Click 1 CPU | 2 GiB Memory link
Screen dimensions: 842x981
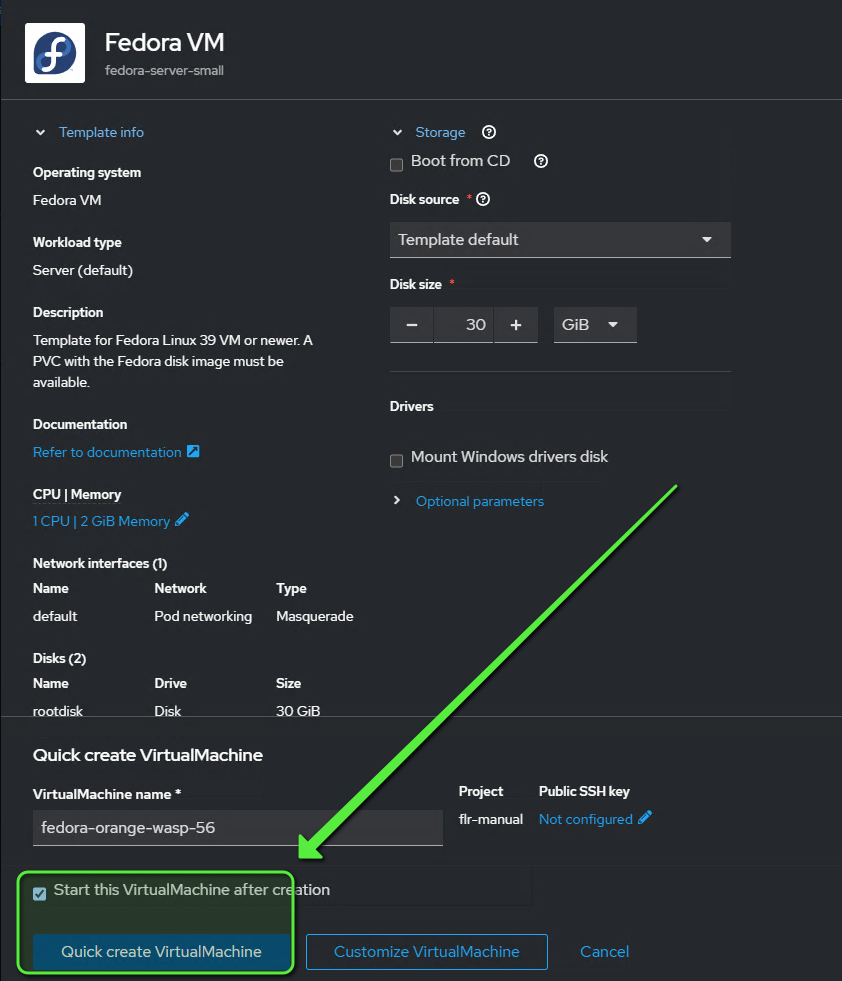pos(101,521)
